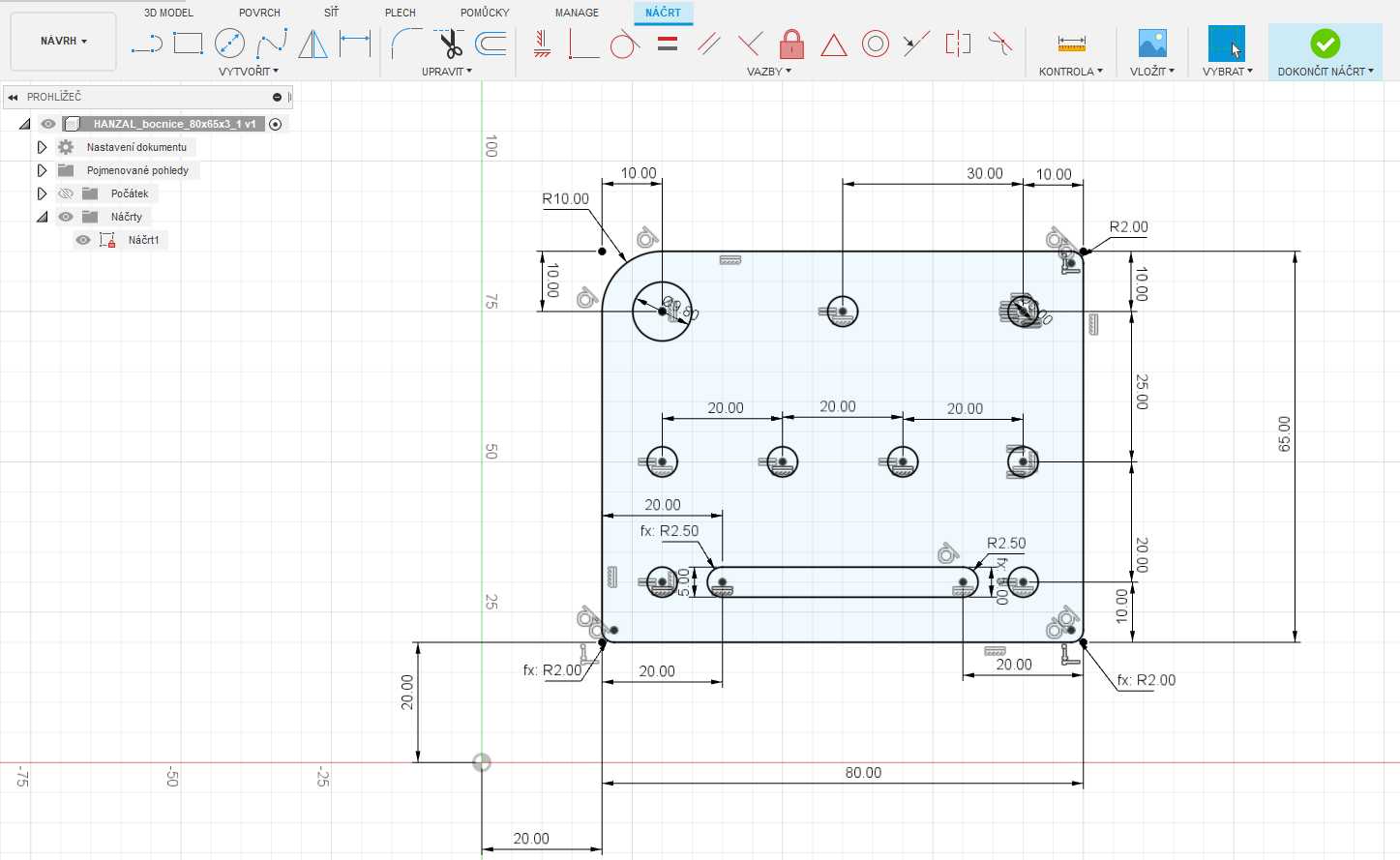Pick the Trim scissors tool
This screenshot has height=860, width=1400.
pyautogui.click(x=449, y=44)
